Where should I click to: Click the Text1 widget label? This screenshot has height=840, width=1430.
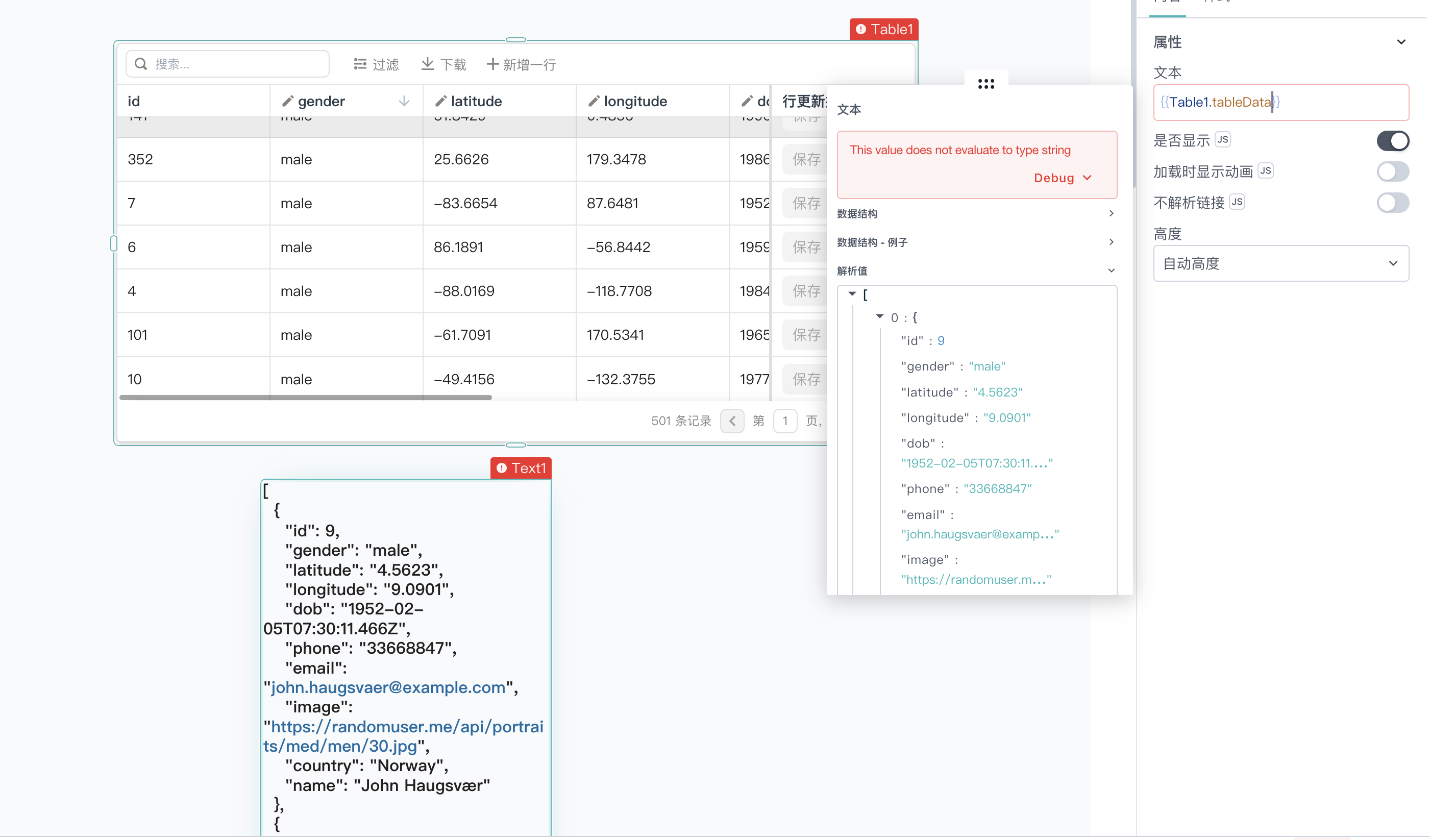coord(521,467)
